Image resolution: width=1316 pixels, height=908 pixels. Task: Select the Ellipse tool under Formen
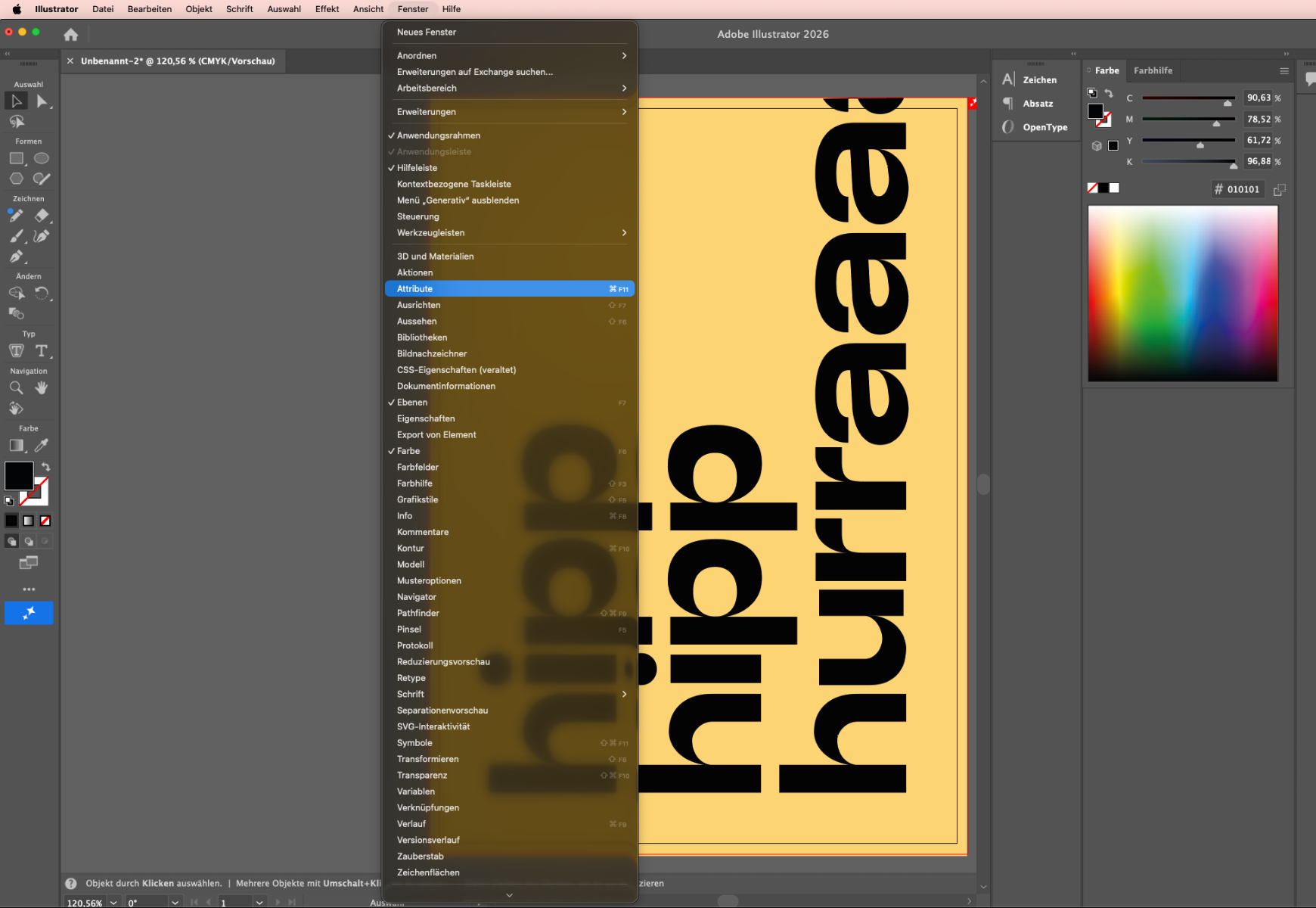[42, 158]
